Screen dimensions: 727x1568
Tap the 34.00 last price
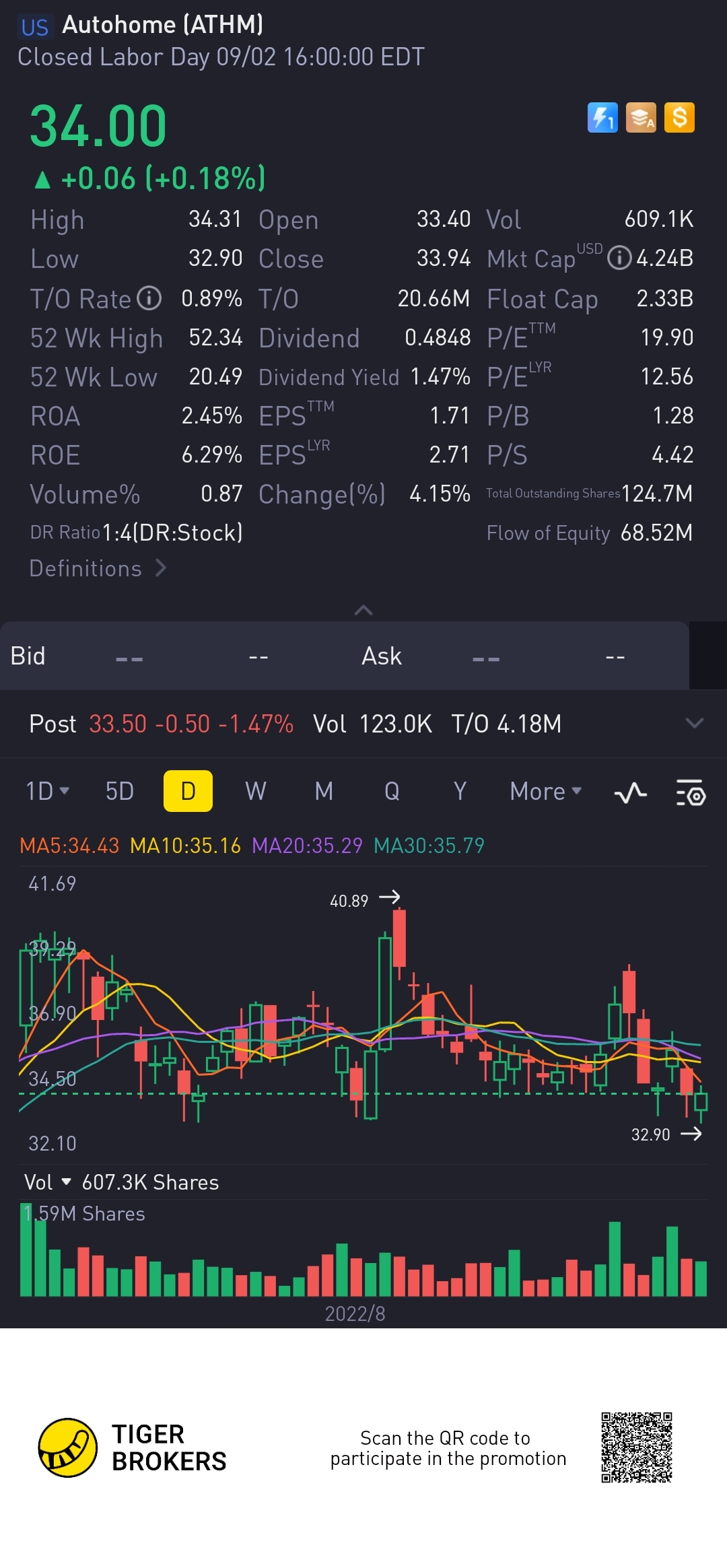point(98,126)
